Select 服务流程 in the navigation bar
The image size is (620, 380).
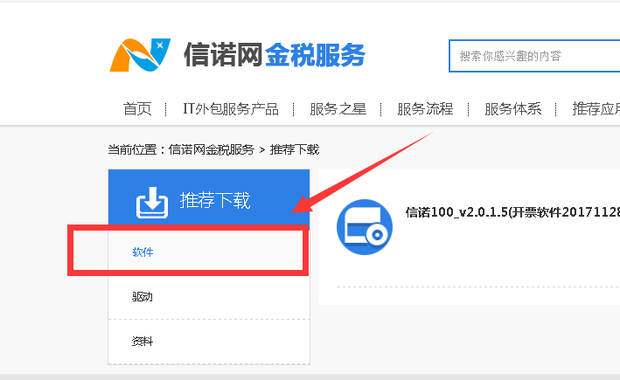coord(425,109)
